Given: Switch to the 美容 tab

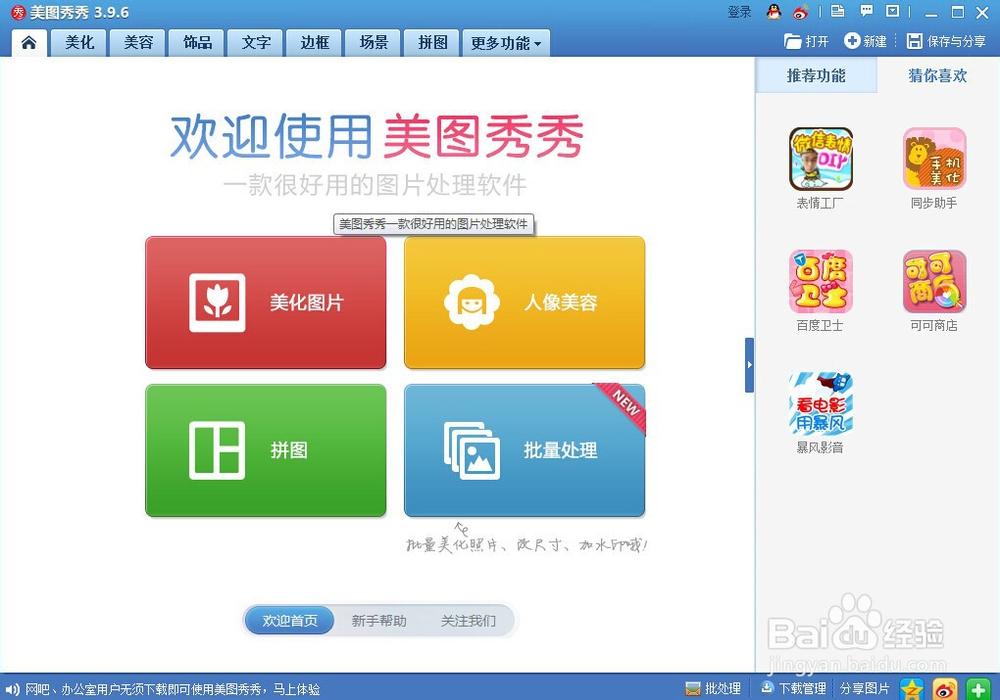Looking at the screenshot, I should click(x=138, y=43).
